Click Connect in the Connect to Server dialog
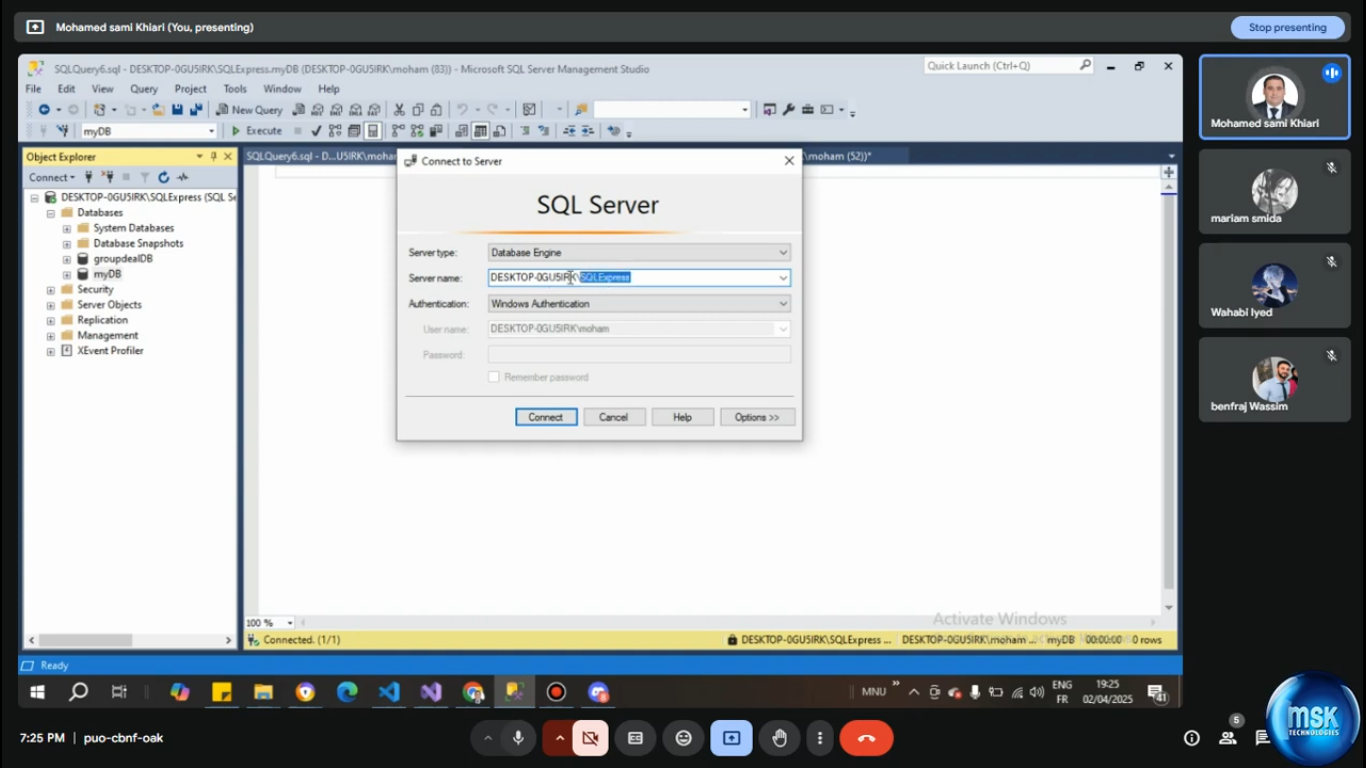Screen dimensions: 1366x768 [546, 417]
